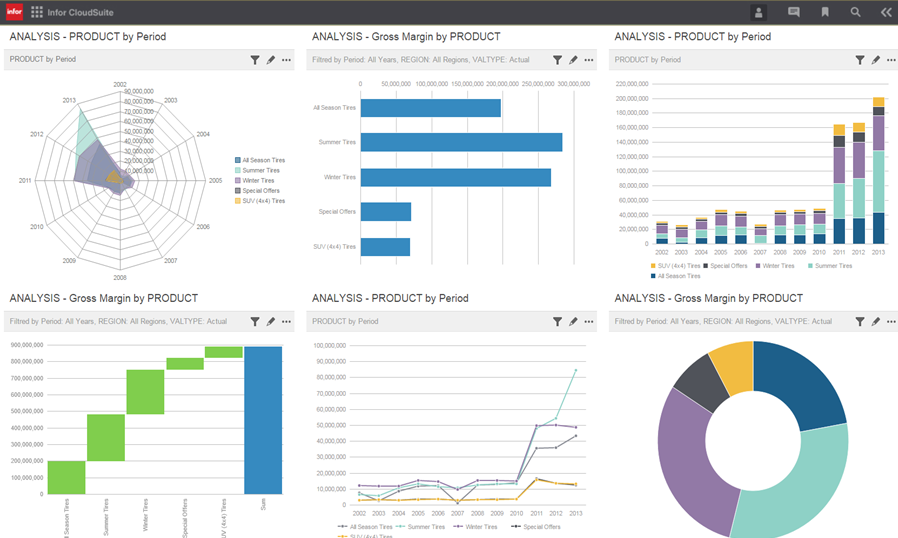Viewport: 898px width, 538px height.
Task: Click the Summer Tires horizontal bar
Action: [461, 142]
